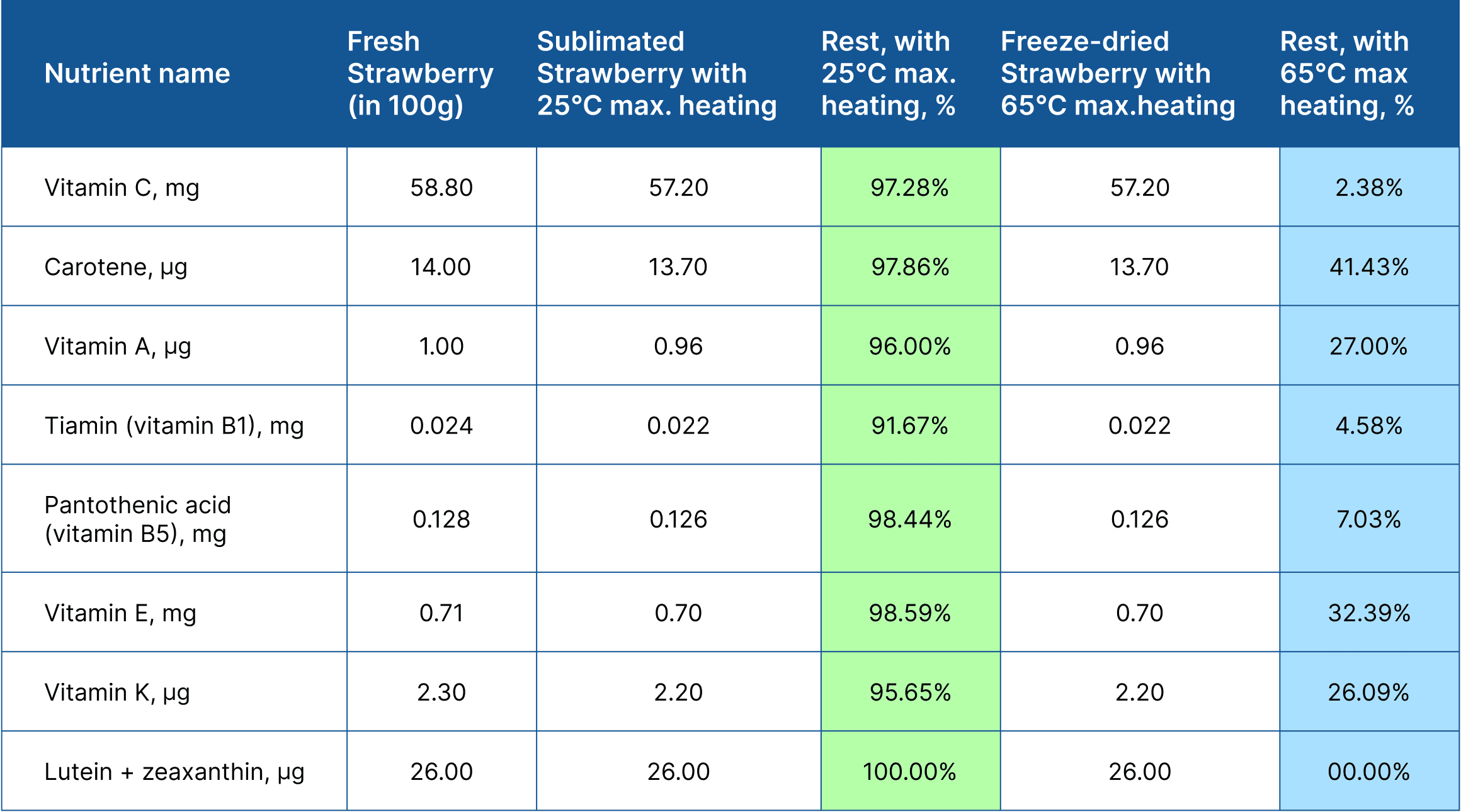Select the 96.00% green cell
Viewport: 1461px width, 812px height.
click(x=910, y=346)
